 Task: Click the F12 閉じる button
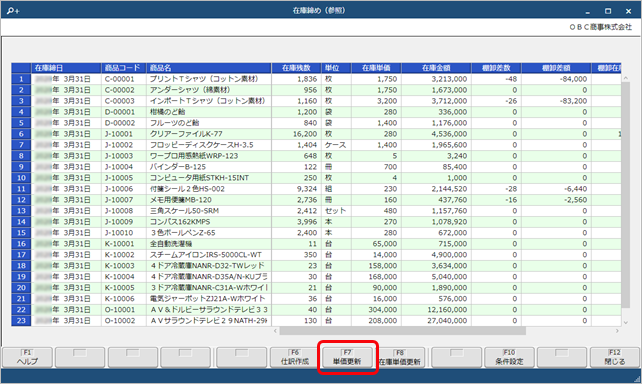pyautogui.click(x=615, y=357)
